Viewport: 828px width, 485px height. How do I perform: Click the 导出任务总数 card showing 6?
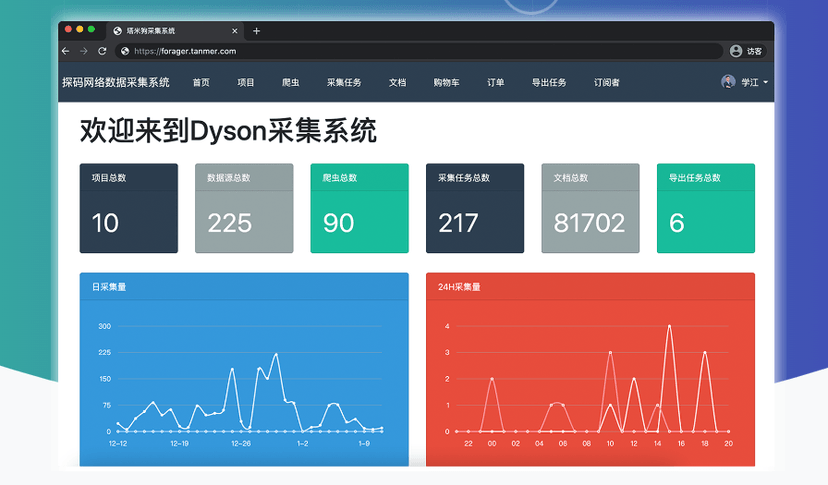pyautogui.click(x=706, y=208)
